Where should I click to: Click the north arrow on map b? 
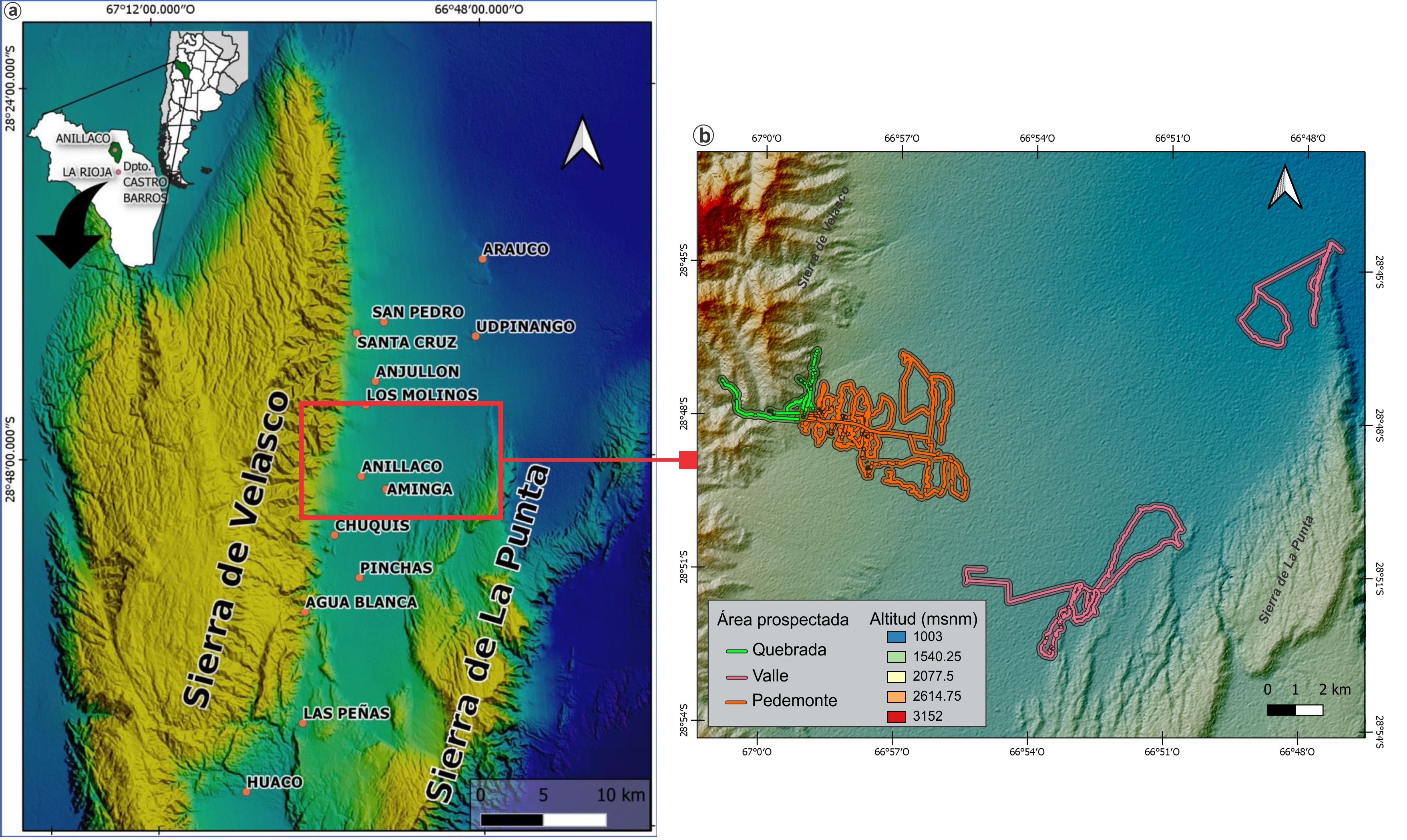(1285, 188)
